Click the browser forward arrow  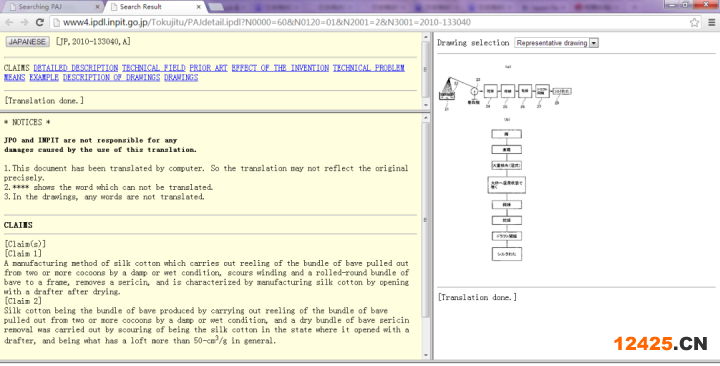24,23
